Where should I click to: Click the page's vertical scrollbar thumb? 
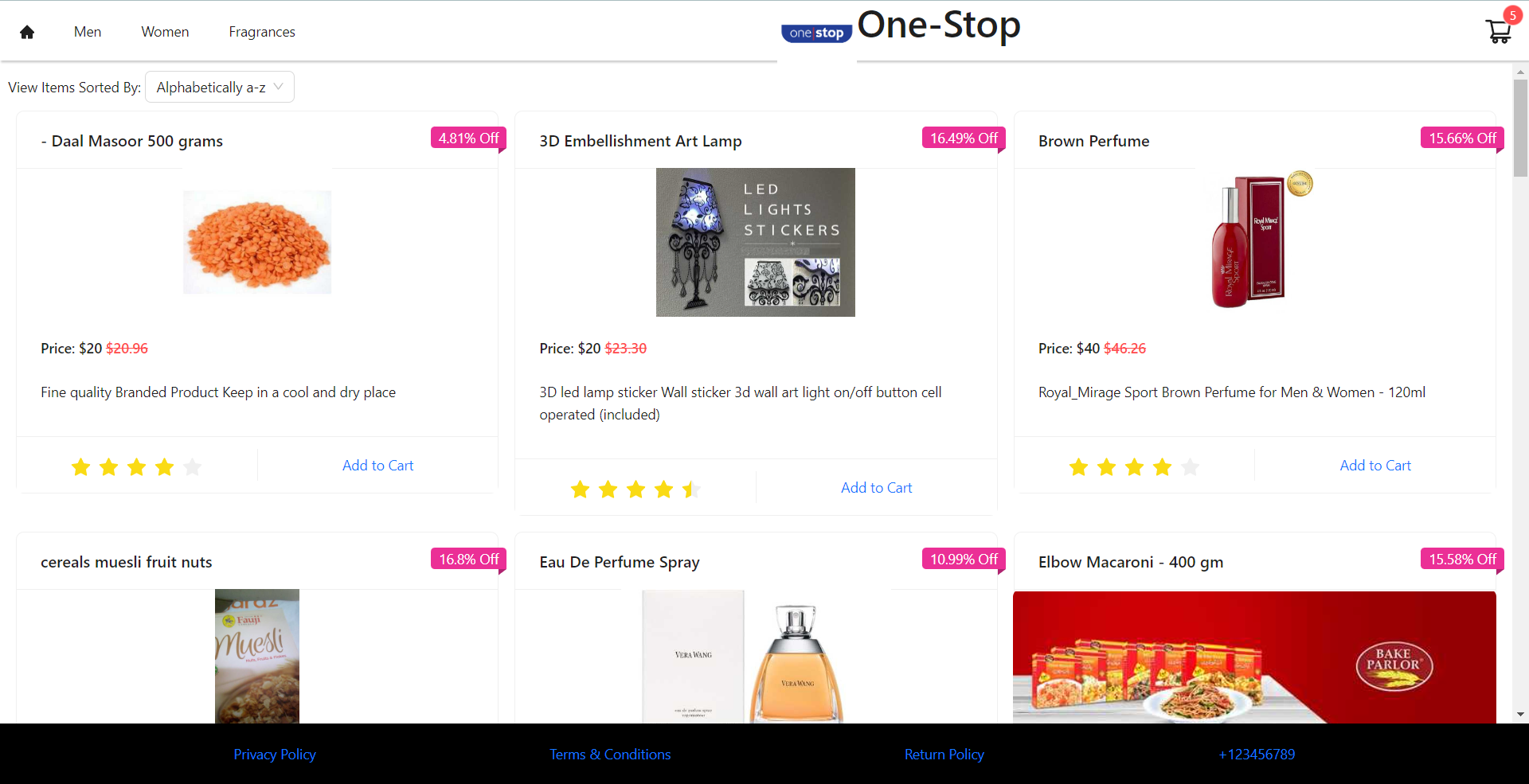(1520, 127)
